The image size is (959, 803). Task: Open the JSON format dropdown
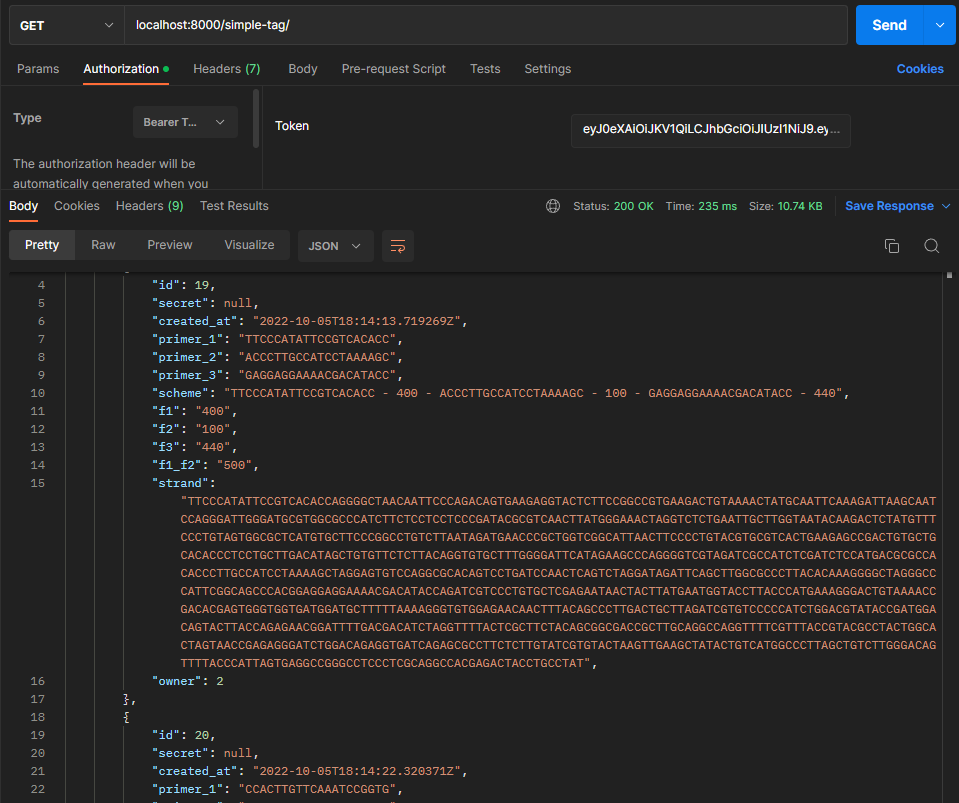pos(335,245)
